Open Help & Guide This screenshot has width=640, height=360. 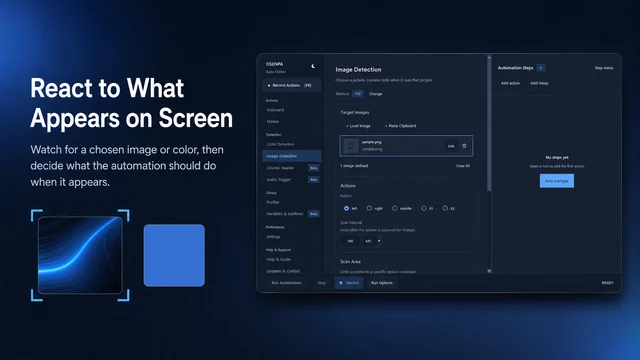pyautogui.click(x=278, y=259)
